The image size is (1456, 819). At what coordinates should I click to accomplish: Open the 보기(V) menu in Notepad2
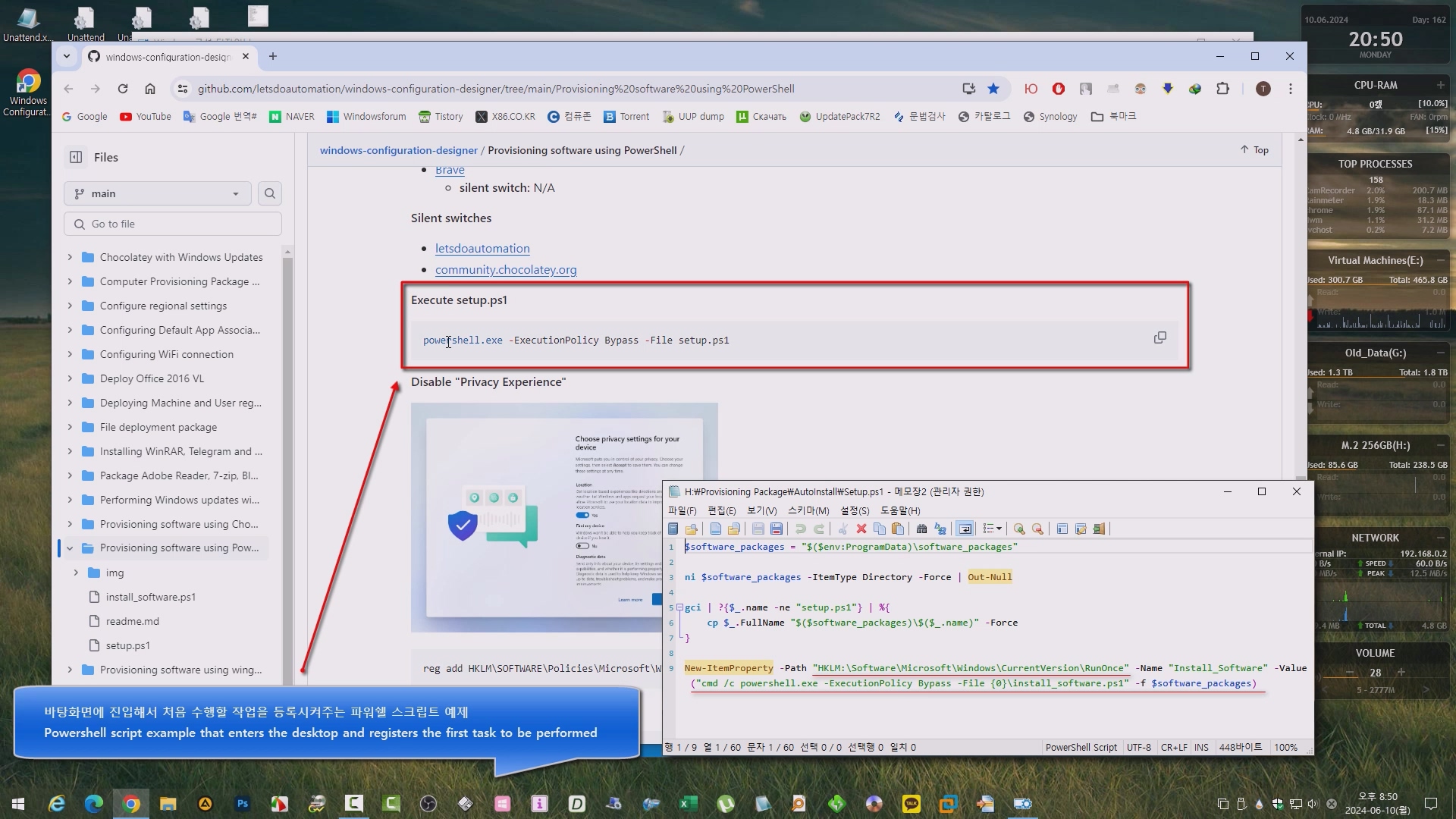(761, 510)
